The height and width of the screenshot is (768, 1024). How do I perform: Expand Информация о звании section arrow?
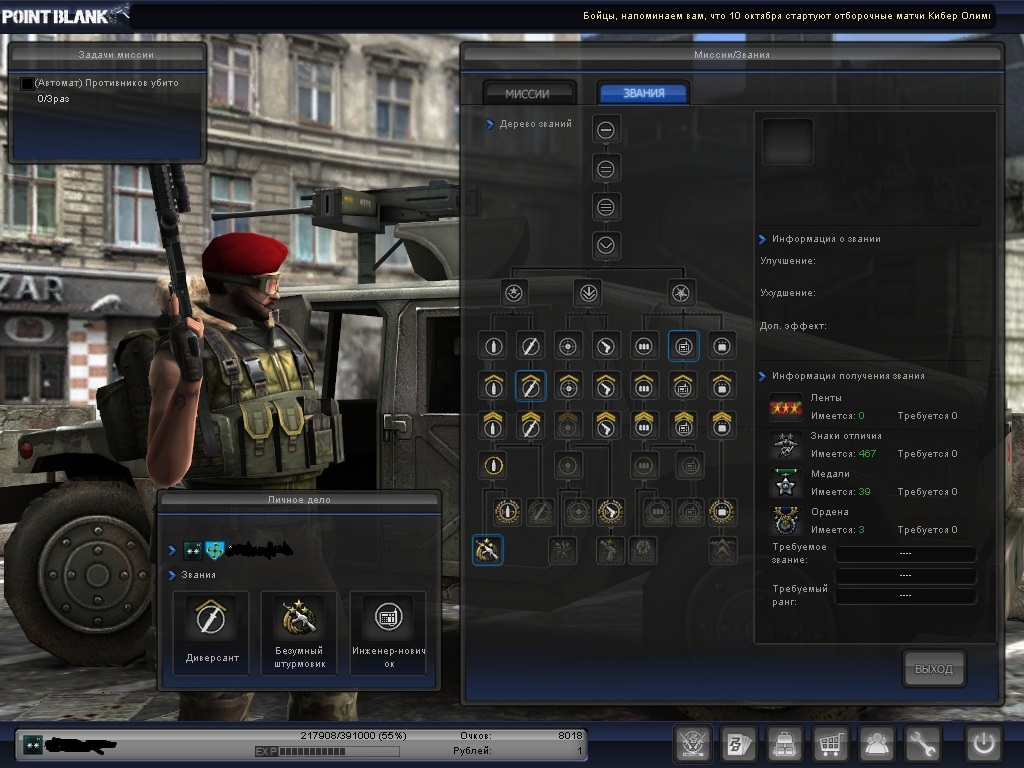(x=762, y=239)
